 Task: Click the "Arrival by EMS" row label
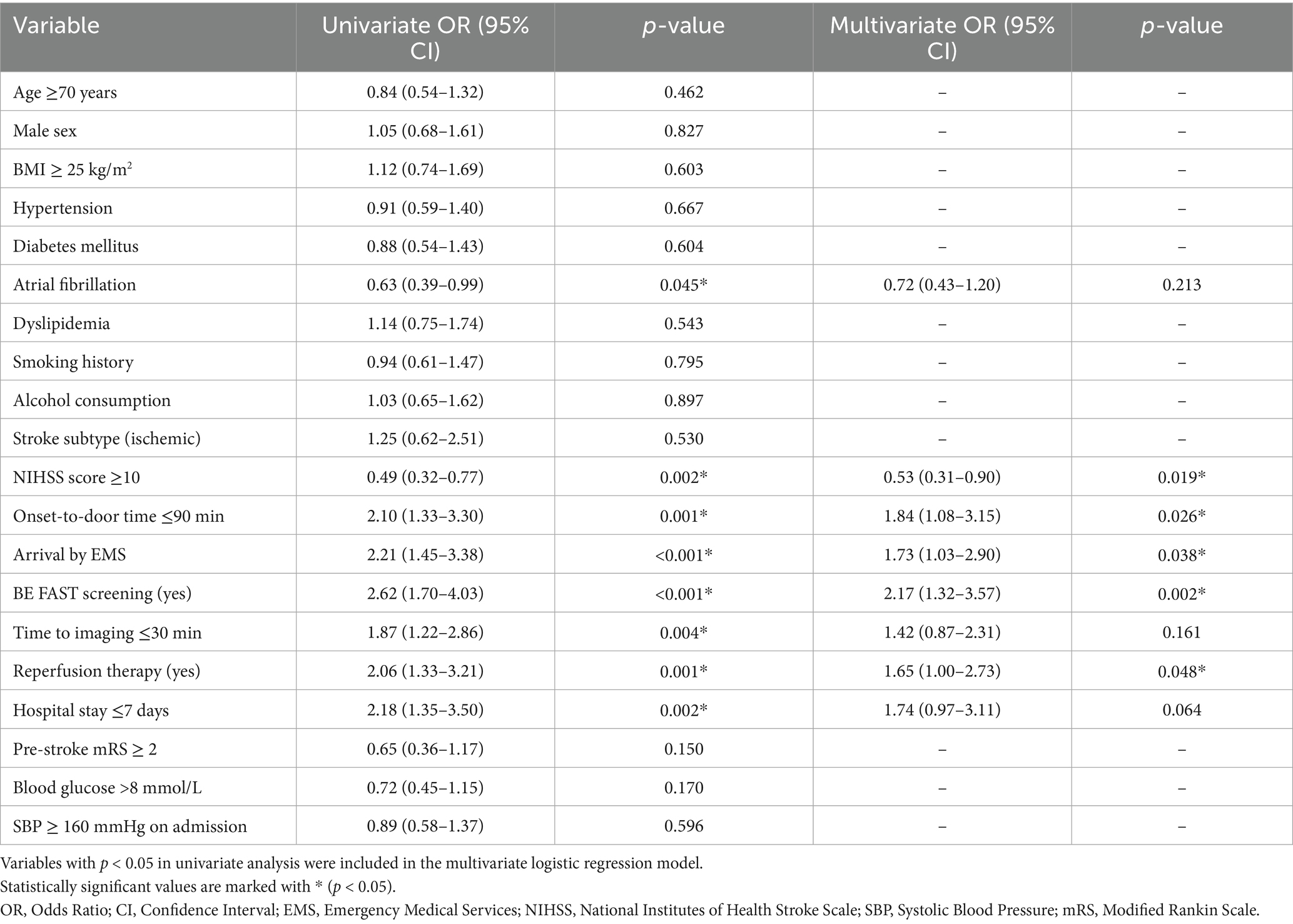[69, 555]
